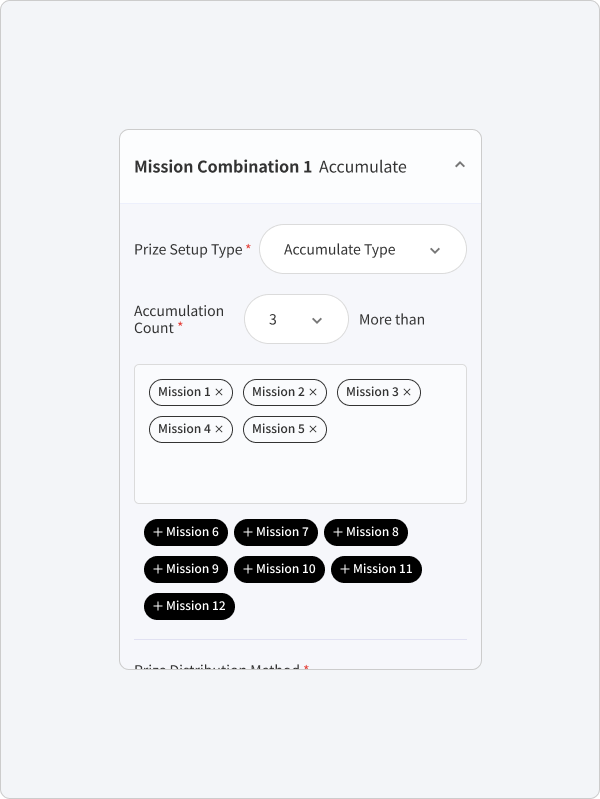Image resolution: width=600 pixels, height=799 pixels.
Task: Select the Mission 5 tag label
Action: click(278, 429)
